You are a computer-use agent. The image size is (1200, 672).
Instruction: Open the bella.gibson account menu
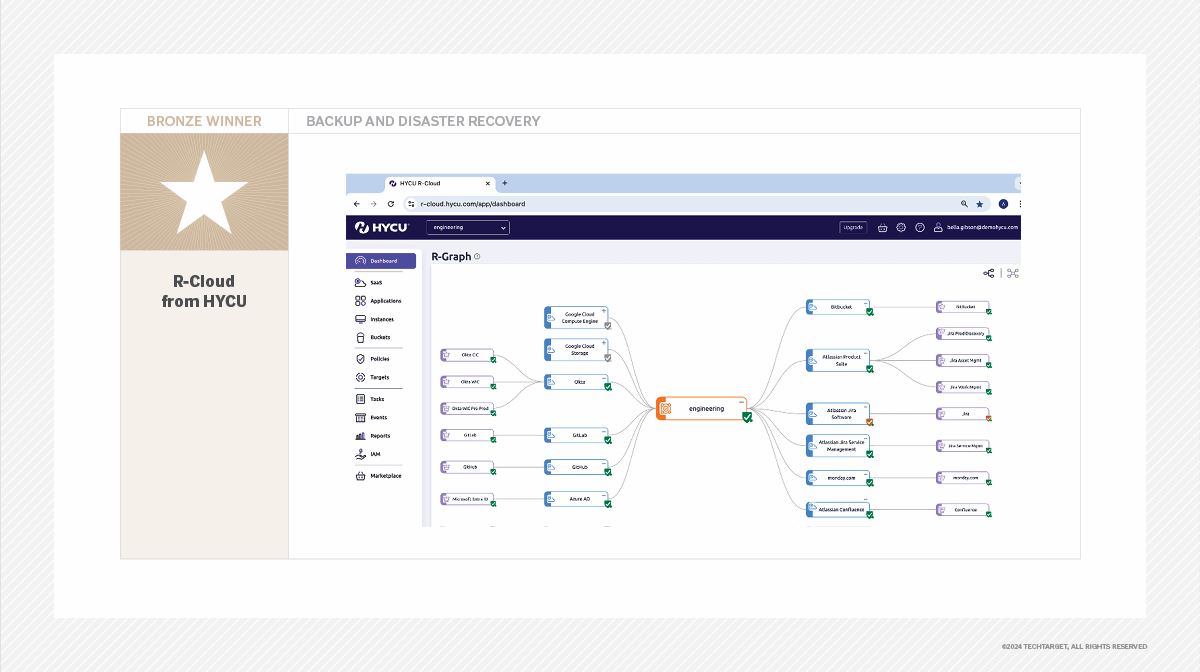click(x=976, y=228)
